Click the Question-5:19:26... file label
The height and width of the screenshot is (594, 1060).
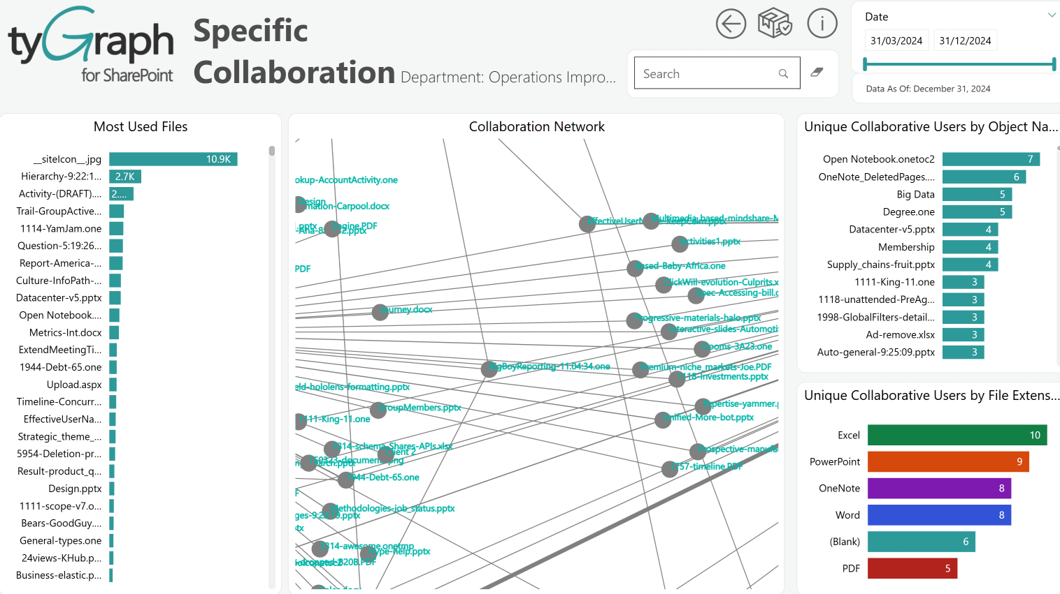[59, 246]
